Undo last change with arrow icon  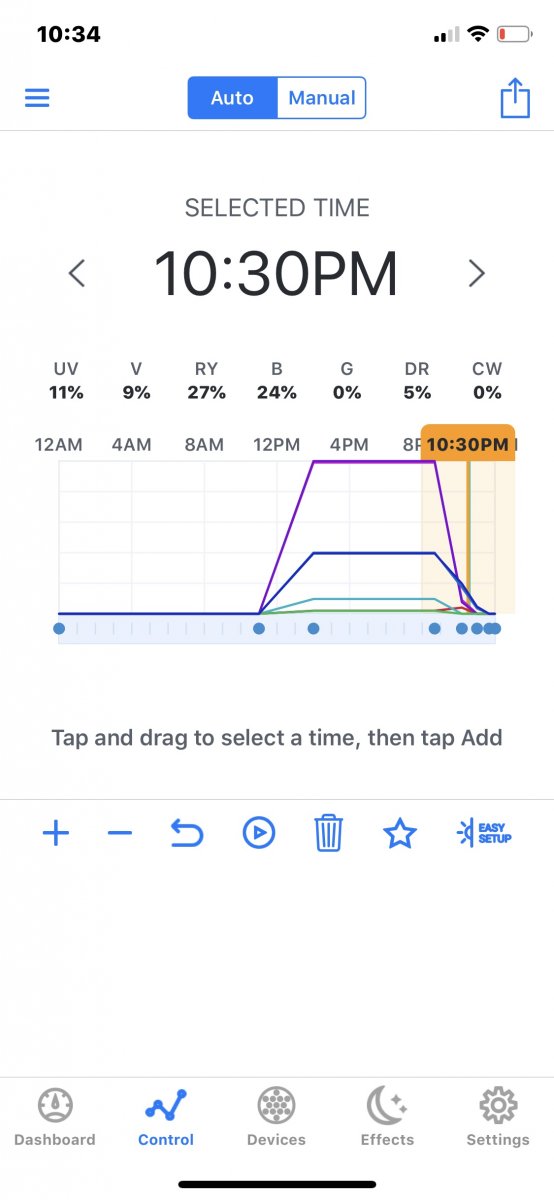(186, 832)
